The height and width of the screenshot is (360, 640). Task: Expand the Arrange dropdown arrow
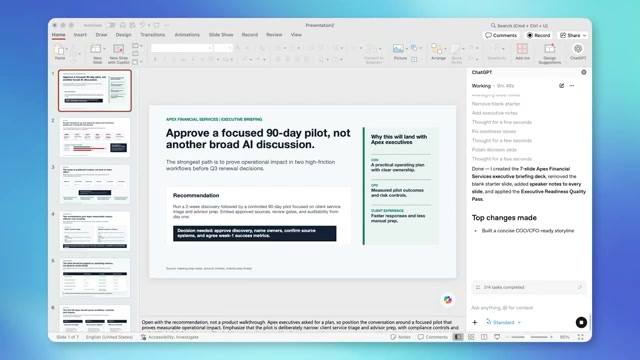[x=445, y=49]
